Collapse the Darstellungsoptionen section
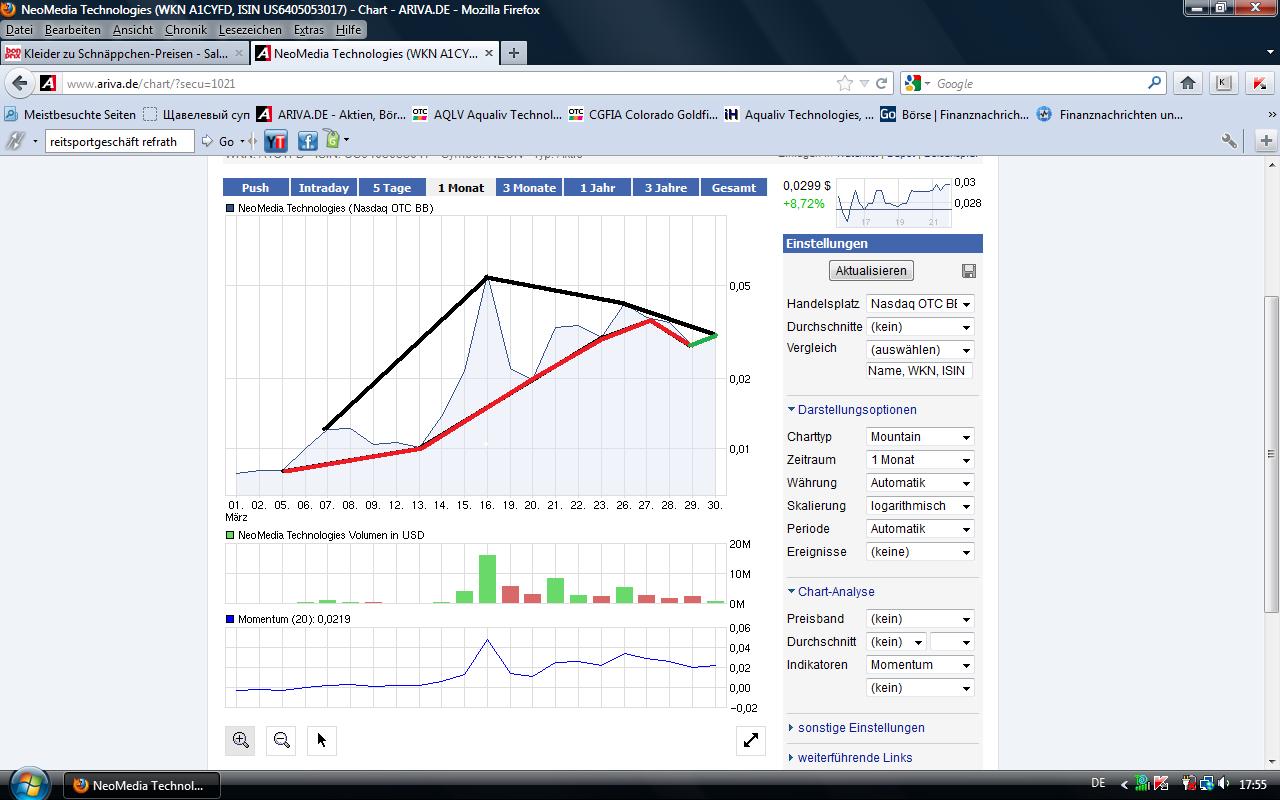The image size is (1280, 800). [x=852, y=410]
